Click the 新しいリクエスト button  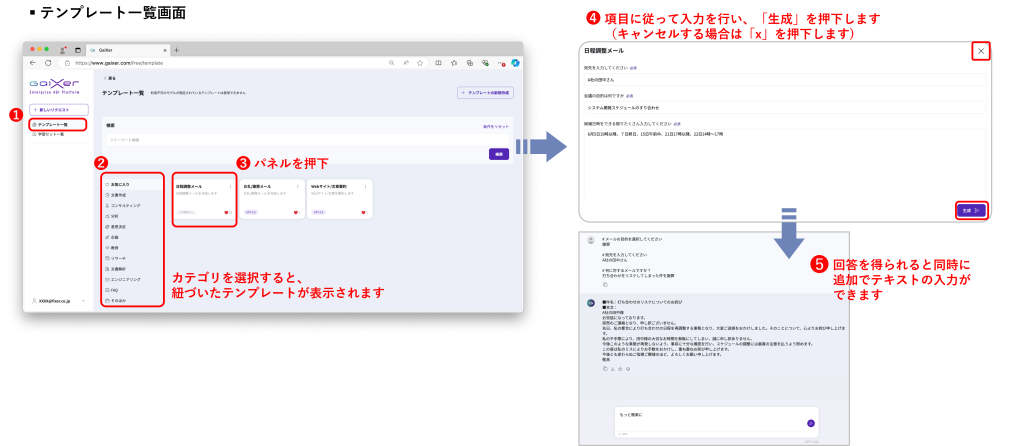[x=59, y=108]
